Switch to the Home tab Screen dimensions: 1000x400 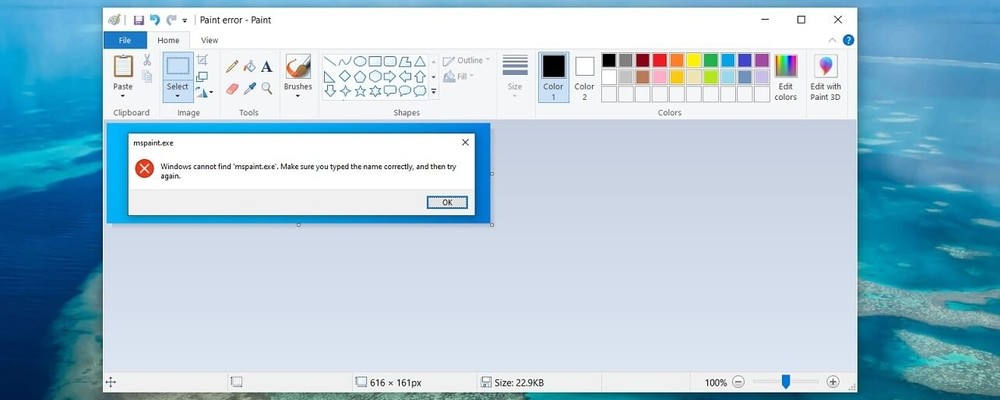pos(168,40)
